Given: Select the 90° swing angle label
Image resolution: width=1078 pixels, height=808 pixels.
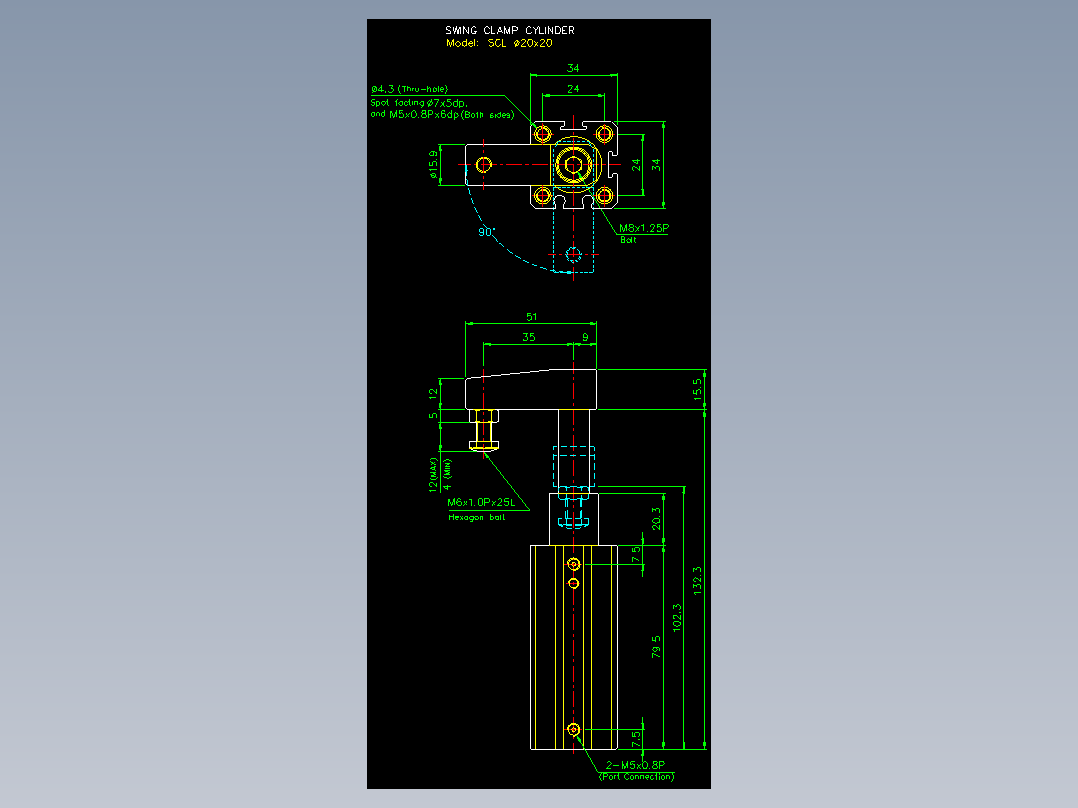Looking at the screenshot, I should pos(486,232).
